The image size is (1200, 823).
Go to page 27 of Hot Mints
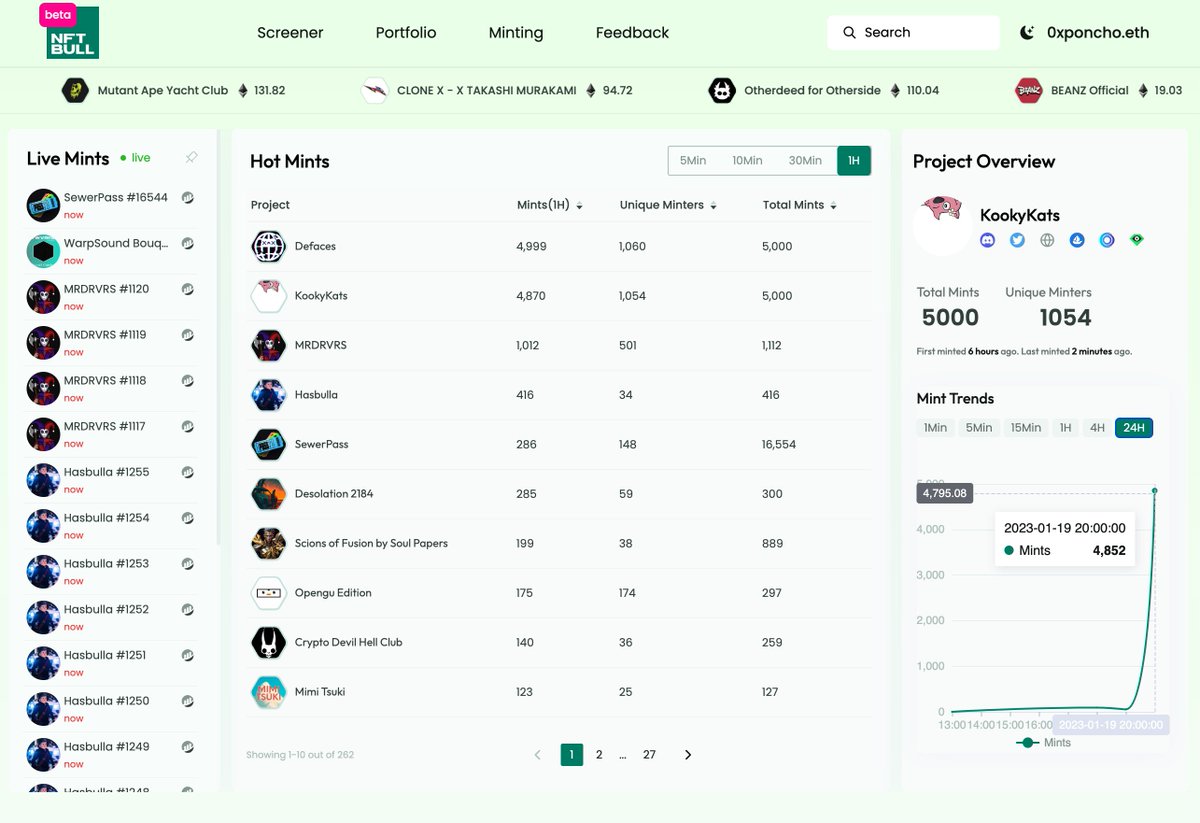click(x=649, y=754)
